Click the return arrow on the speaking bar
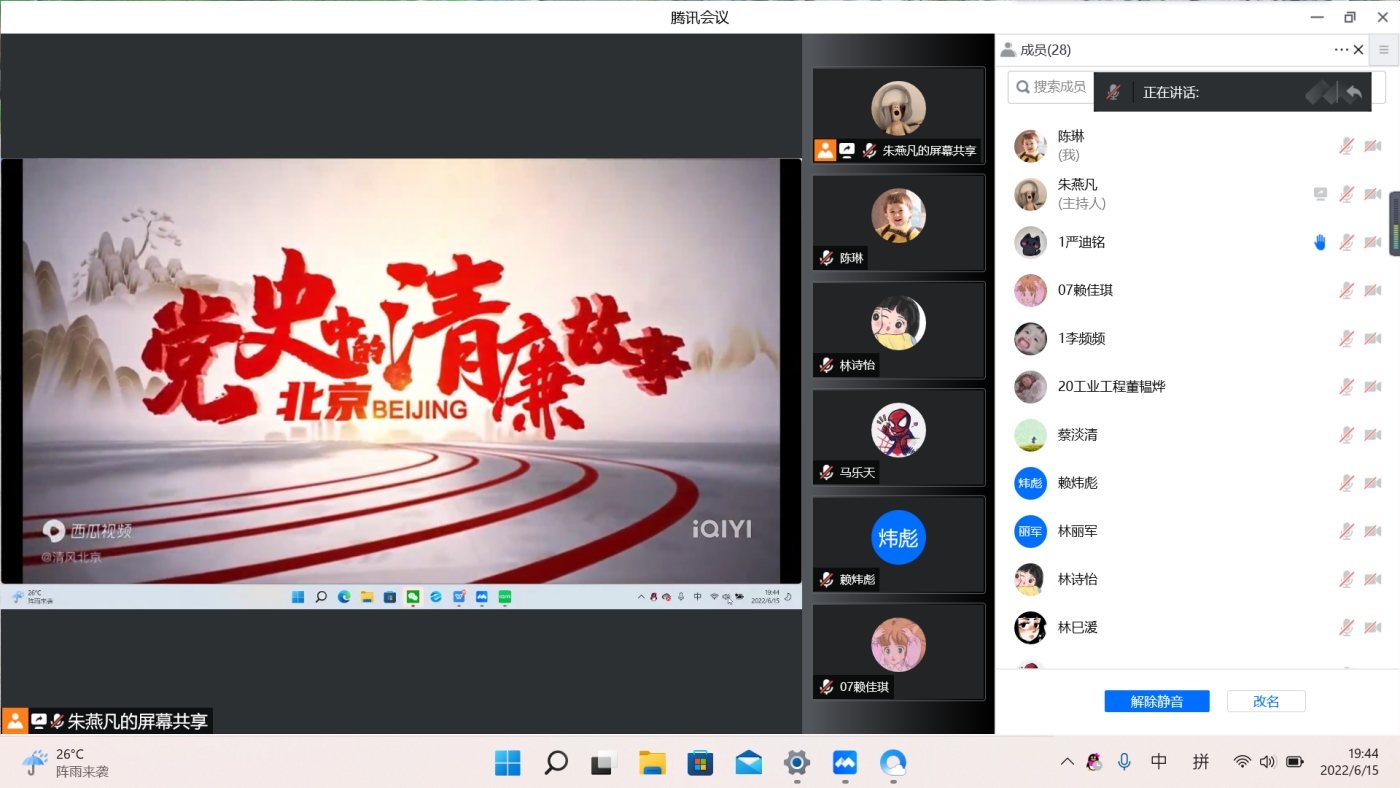This screenshot has height=788, width=1400. (x=1353, y=92)
